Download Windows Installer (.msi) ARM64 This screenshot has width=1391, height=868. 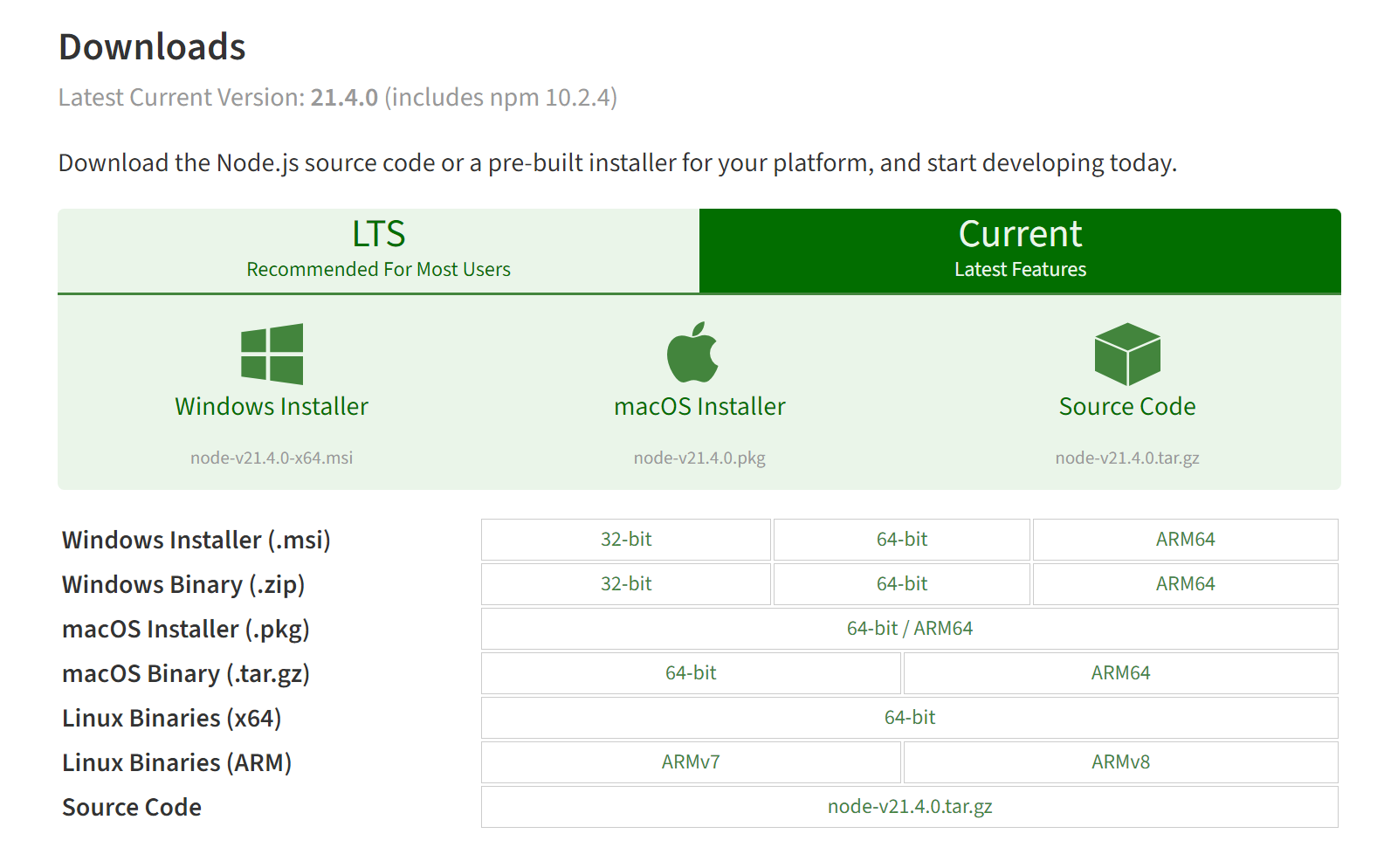tap(1186, 540)
